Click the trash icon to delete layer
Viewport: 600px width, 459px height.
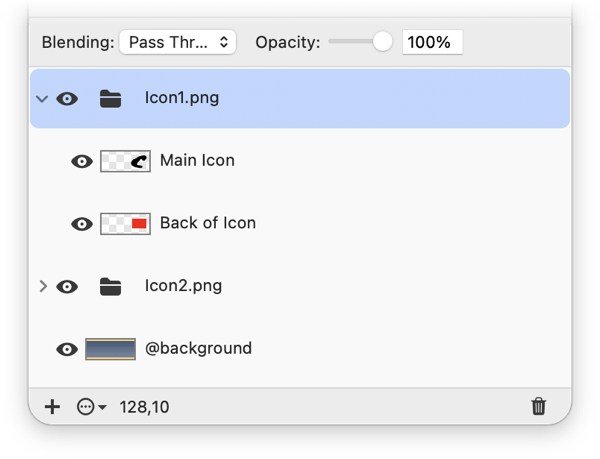click(539, 406)
